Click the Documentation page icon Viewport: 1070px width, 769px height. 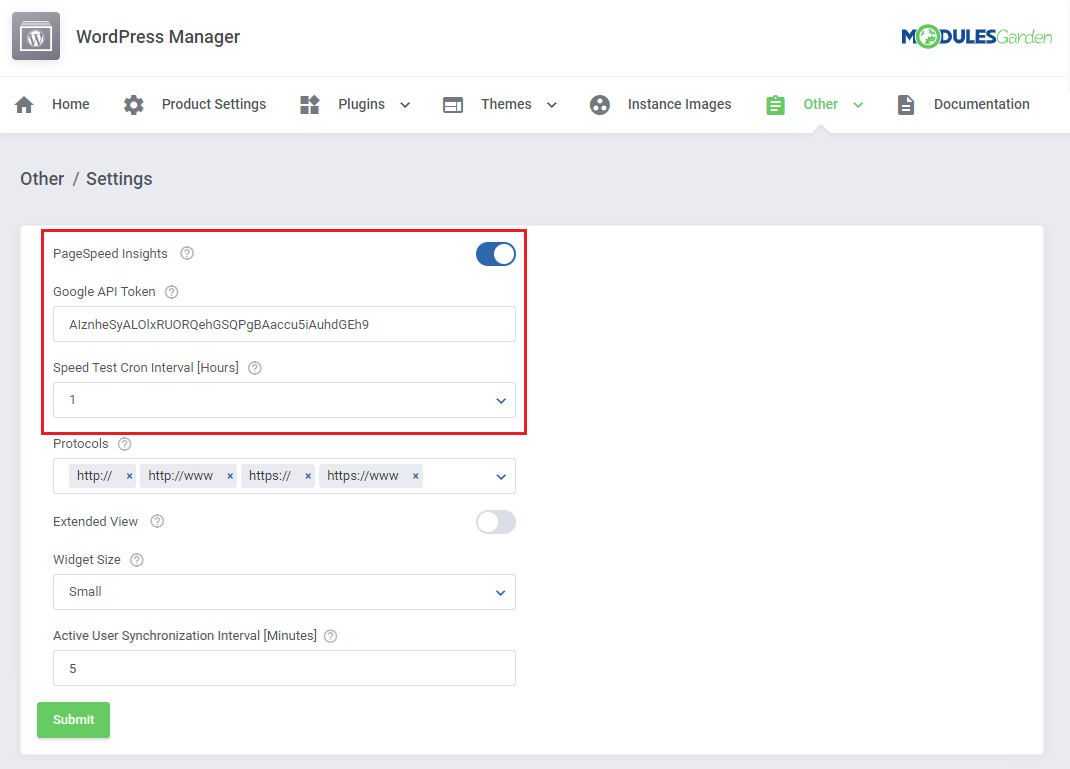pyautogui.click(x=906, y=104)
